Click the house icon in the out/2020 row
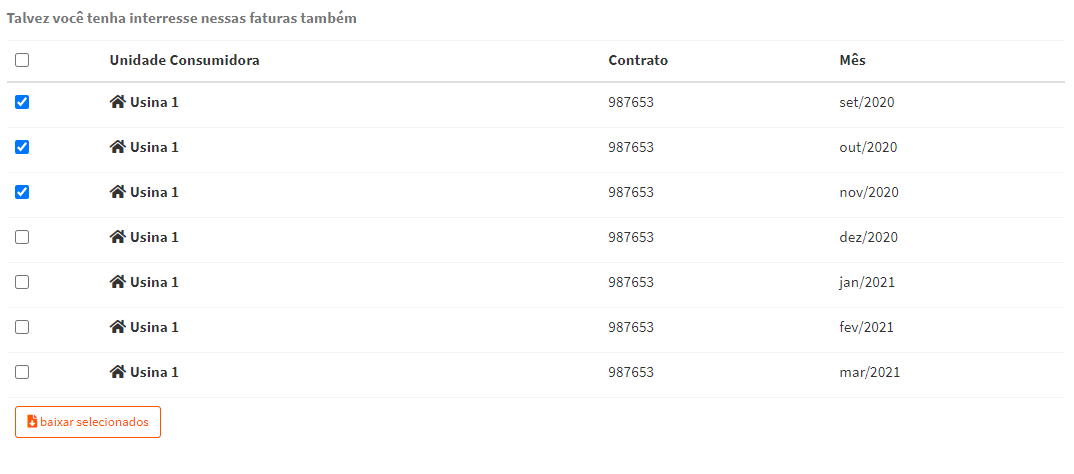The height and width of the screenshot is (474, 1074). 117,147
